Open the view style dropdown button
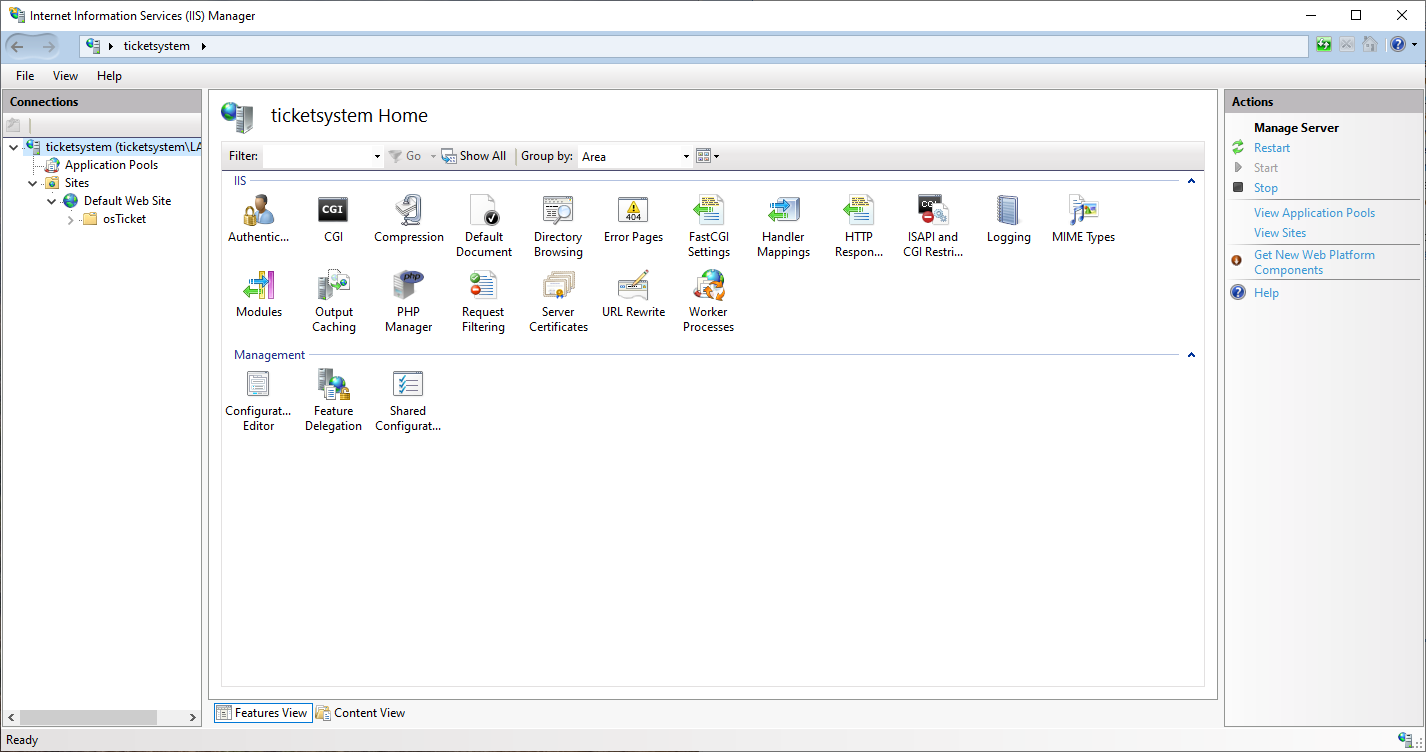 point(707,156)
